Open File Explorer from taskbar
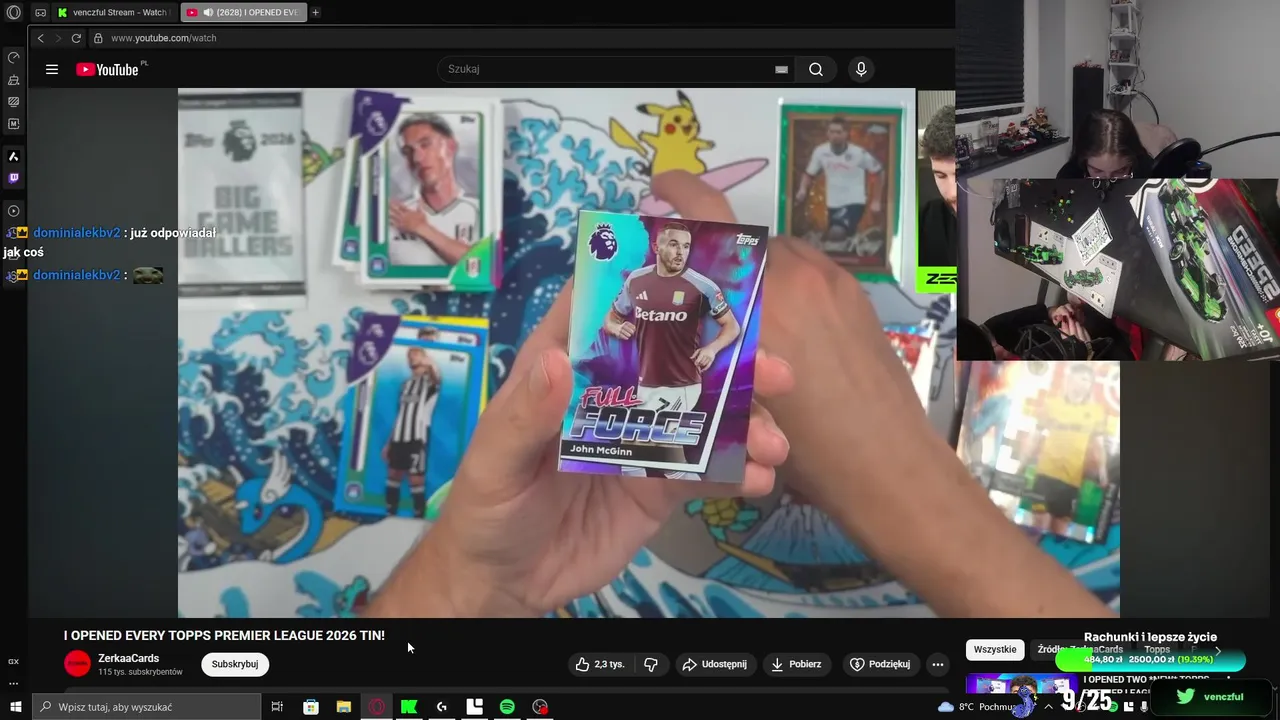The height and width of the screenshot is (720, 1280). [x=344, y=707]
